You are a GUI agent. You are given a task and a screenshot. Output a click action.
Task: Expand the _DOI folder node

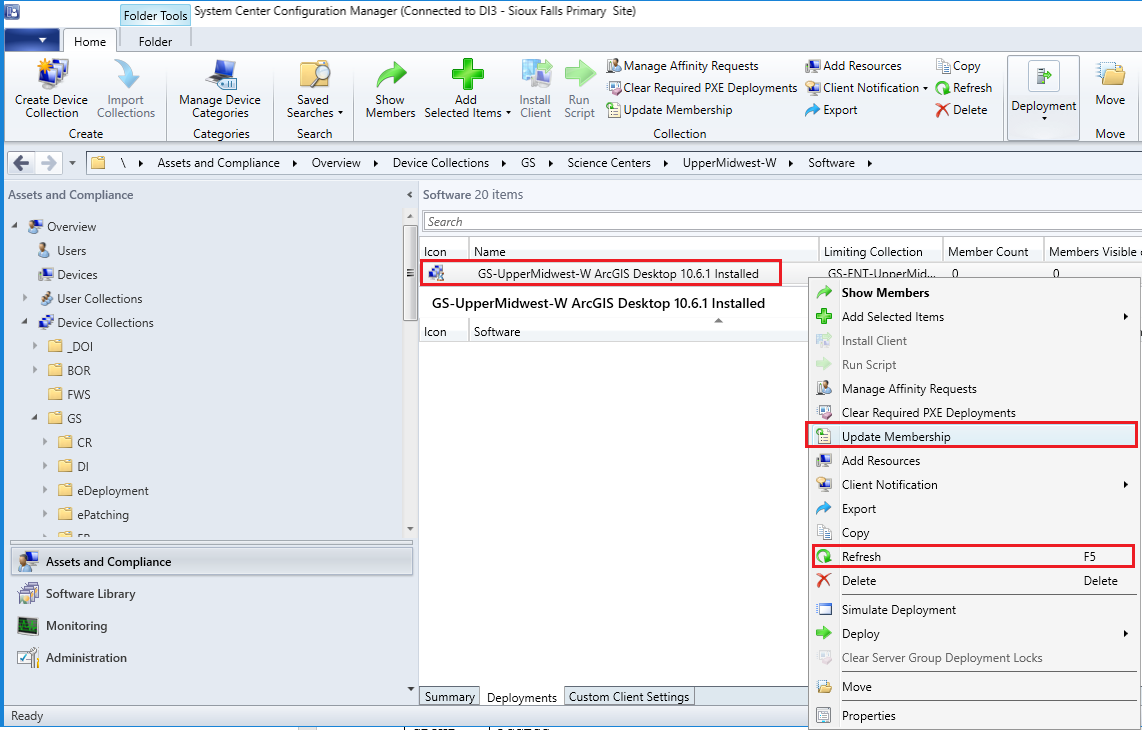35,346
